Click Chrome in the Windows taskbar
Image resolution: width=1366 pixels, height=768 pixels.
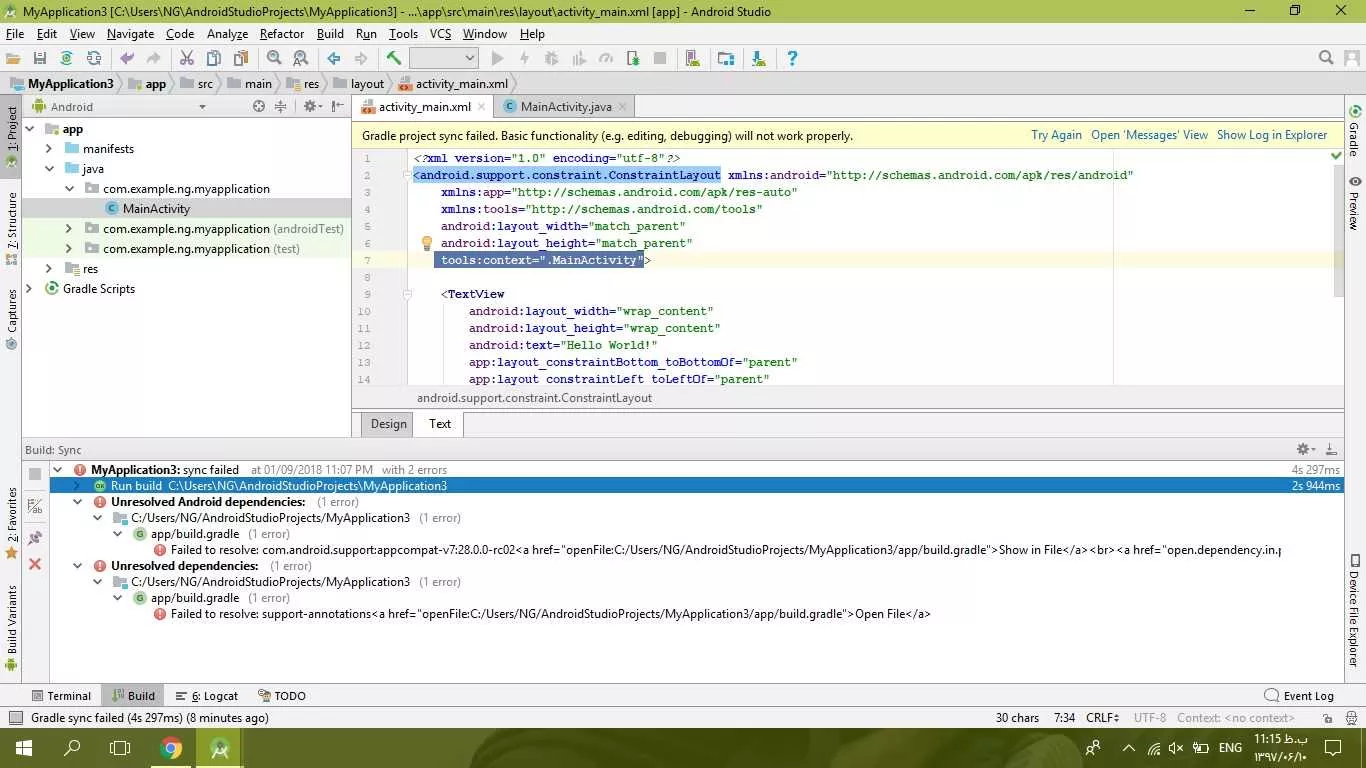pos(171,748)
